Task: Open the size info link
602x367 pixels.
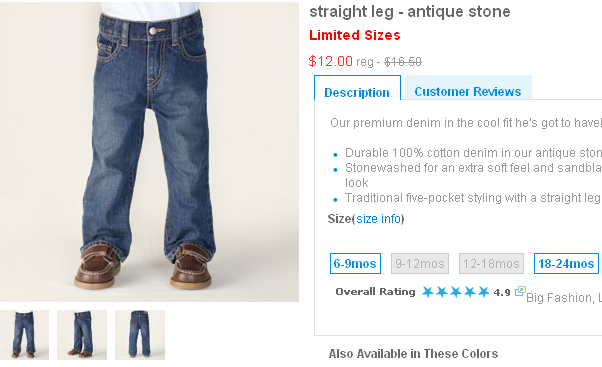Action: click(378, 219)
